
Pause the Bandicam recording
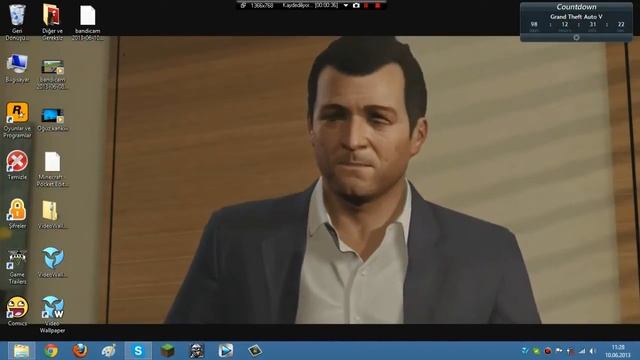pyautogui.click(x=366, y=5)
